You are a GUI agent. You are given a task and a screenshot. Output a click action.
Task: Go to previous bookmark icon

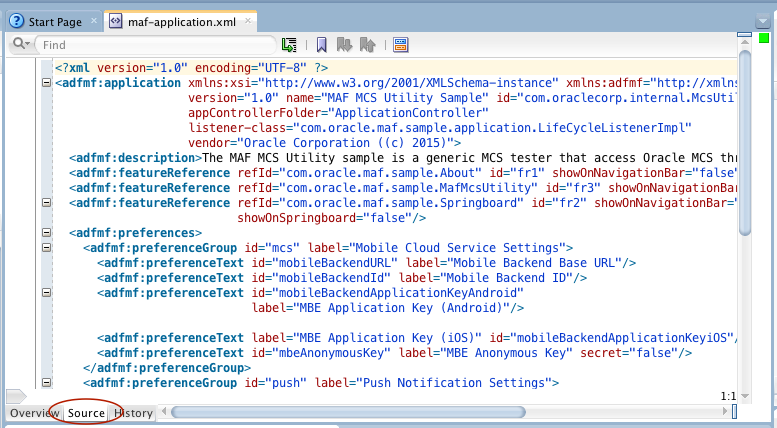pos(368,45)
